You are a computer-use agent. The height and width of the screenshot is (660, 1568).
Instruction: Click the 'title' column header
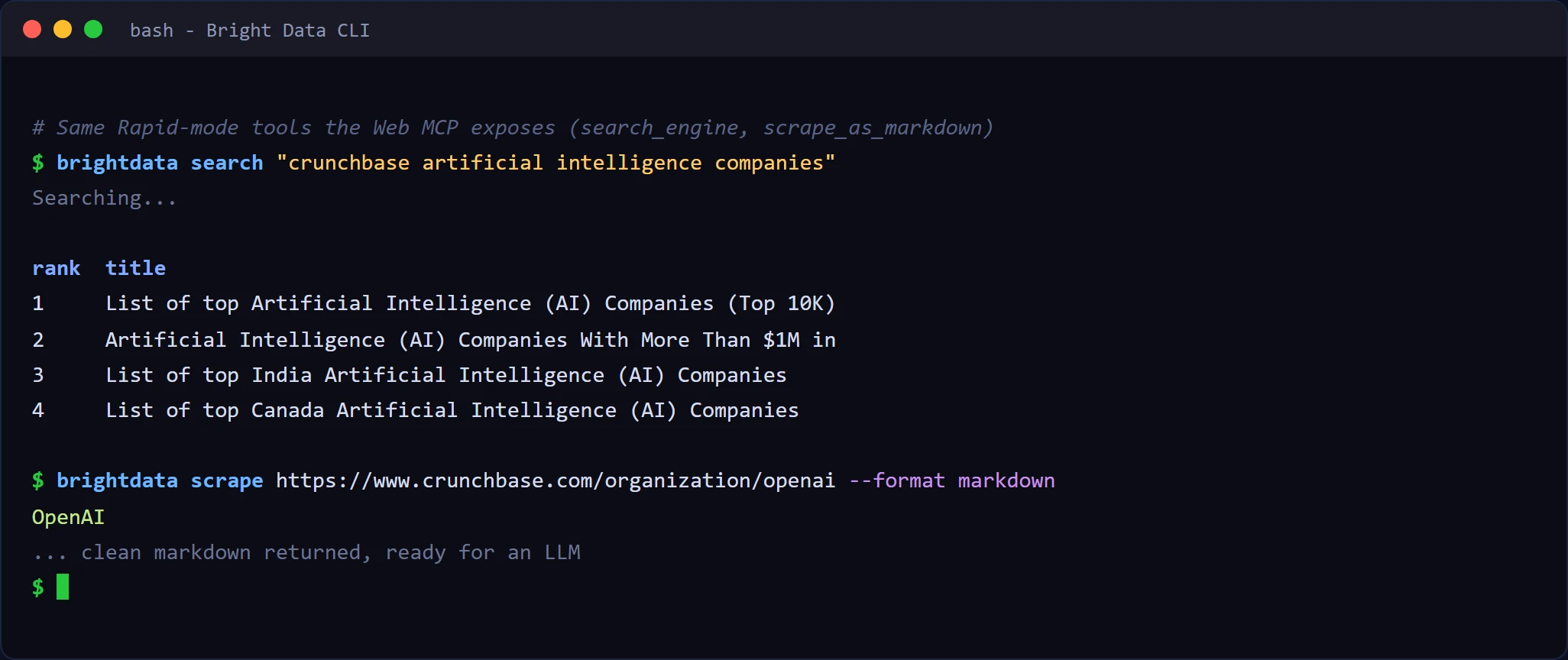pos(135,268)
